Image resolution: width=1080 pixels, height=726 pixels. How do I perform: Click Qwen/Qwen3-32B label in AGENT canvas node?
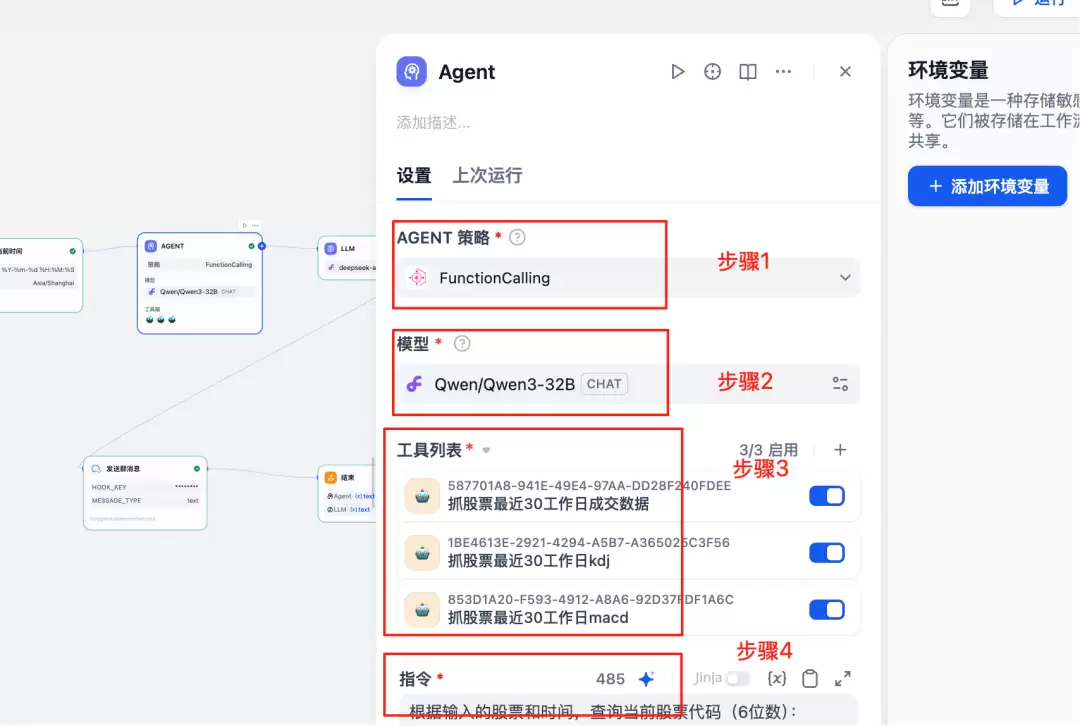[188, 291]
